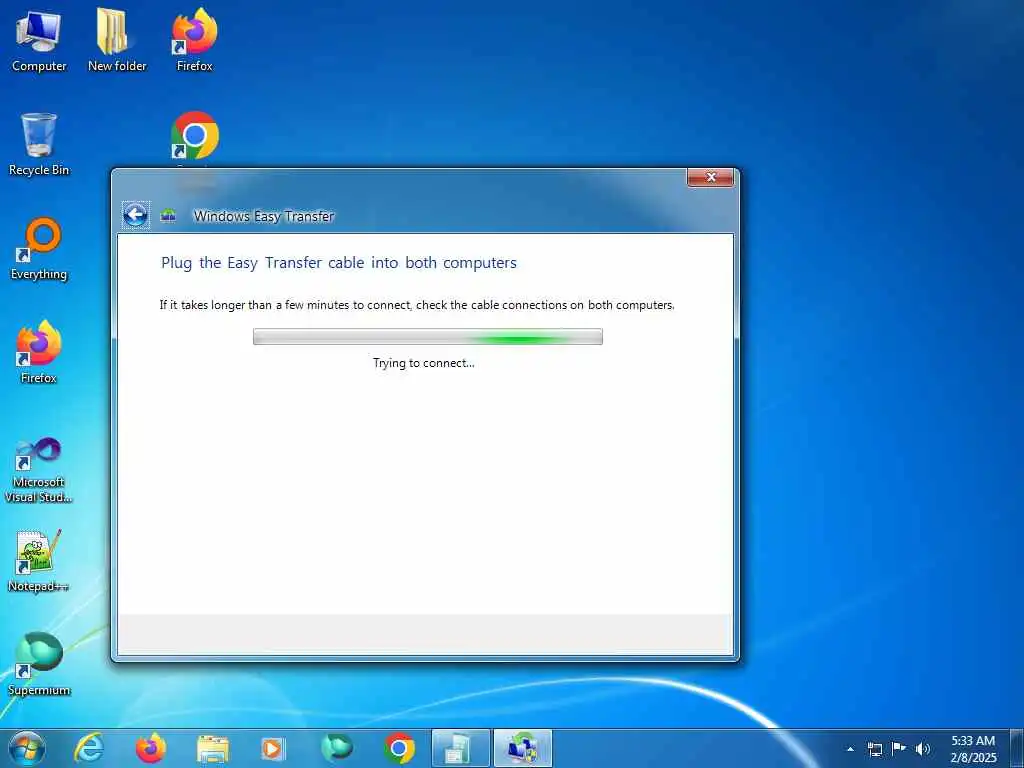The height and width of the screenshot is (768, 1024).
Task: Select the Firefox shortcut beside New folder
Action: pos(195,40)
